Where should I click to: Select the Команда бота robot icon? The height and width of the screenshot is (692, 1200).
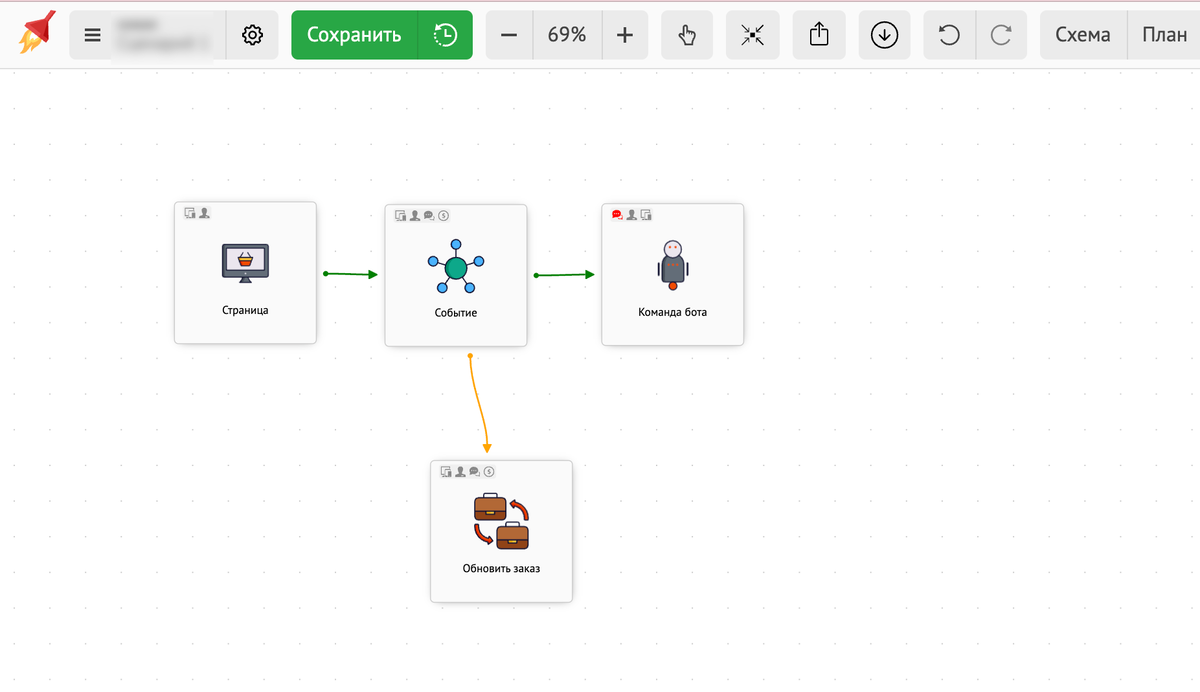coord(673,266)
